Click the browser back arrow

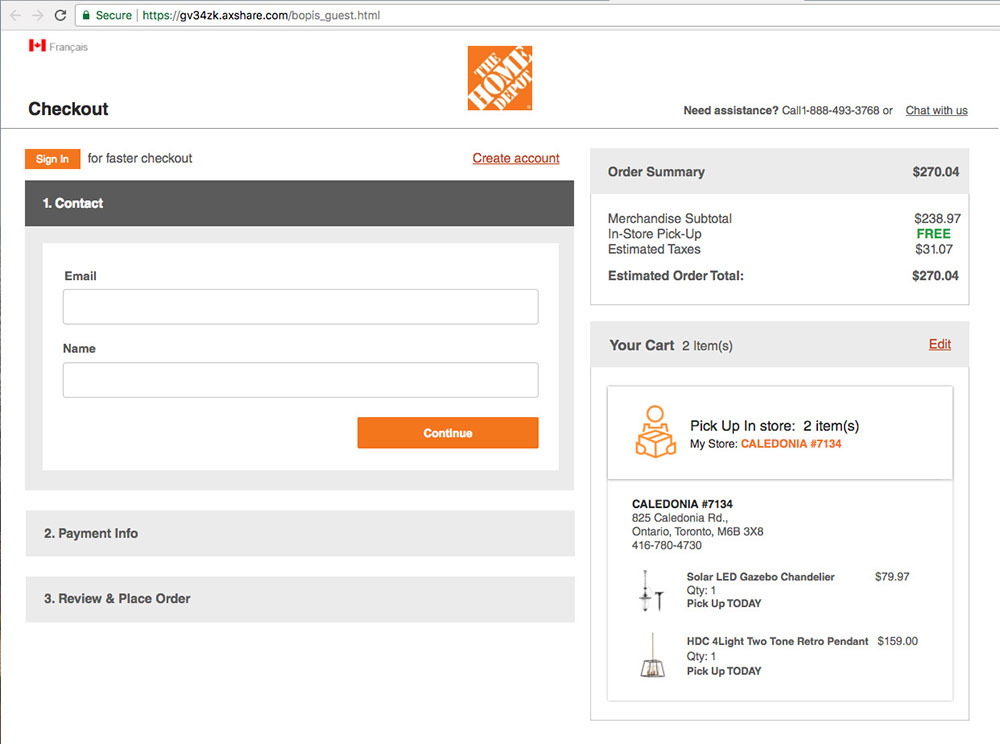point(13,15)
